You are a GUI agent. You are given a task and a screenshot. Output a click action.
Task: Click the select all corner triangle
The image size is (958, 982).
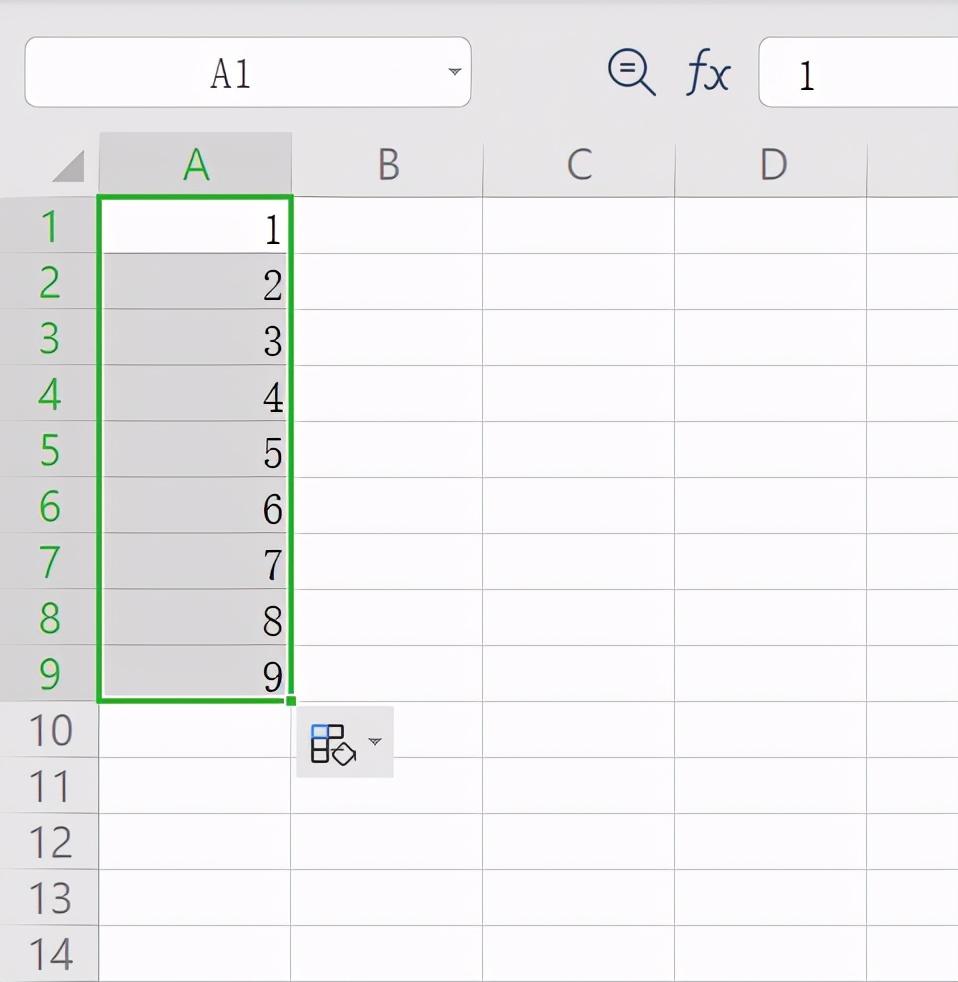tap(68, 166)
